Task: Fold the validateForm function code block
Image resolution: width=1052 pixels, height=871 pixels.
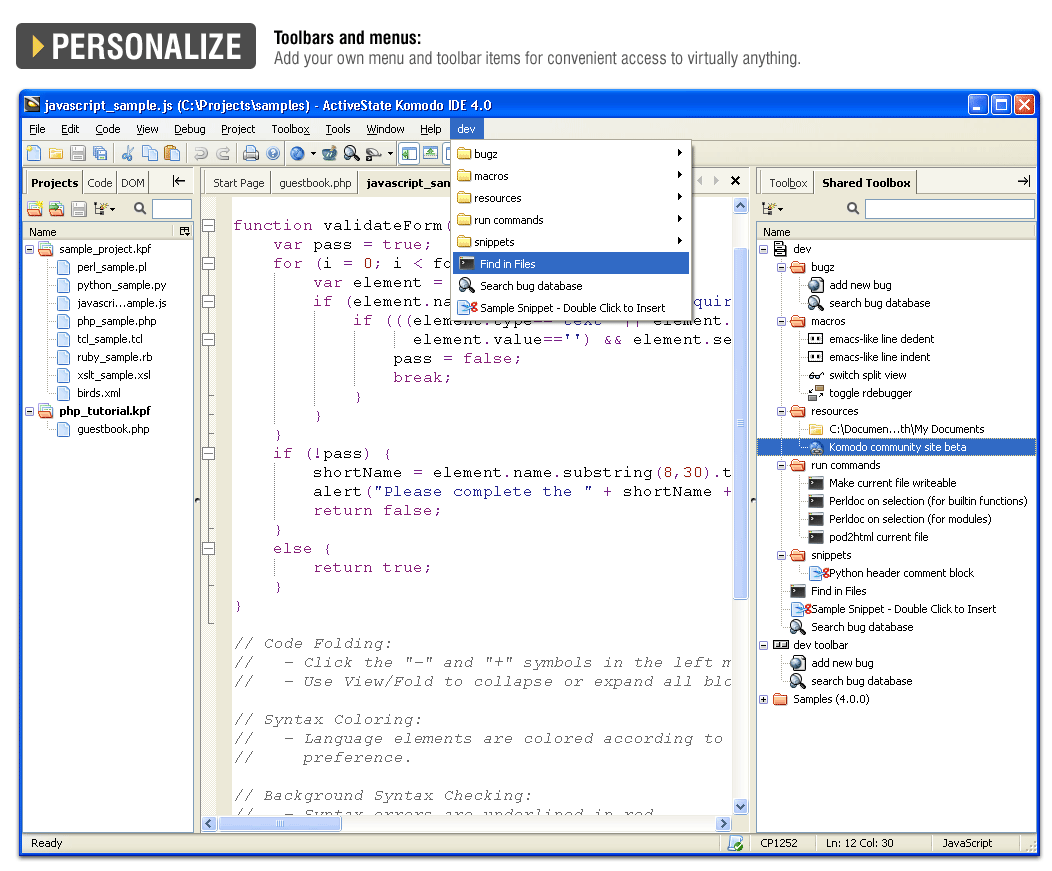Action: click(x=209, y=225)
